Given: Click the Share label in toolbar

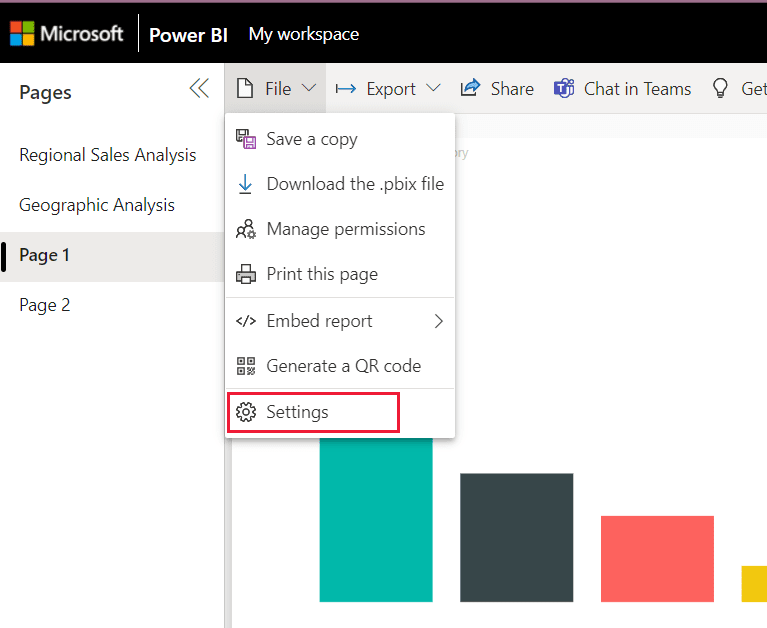Looking at the screenshot, I should [x=512, y=89].
